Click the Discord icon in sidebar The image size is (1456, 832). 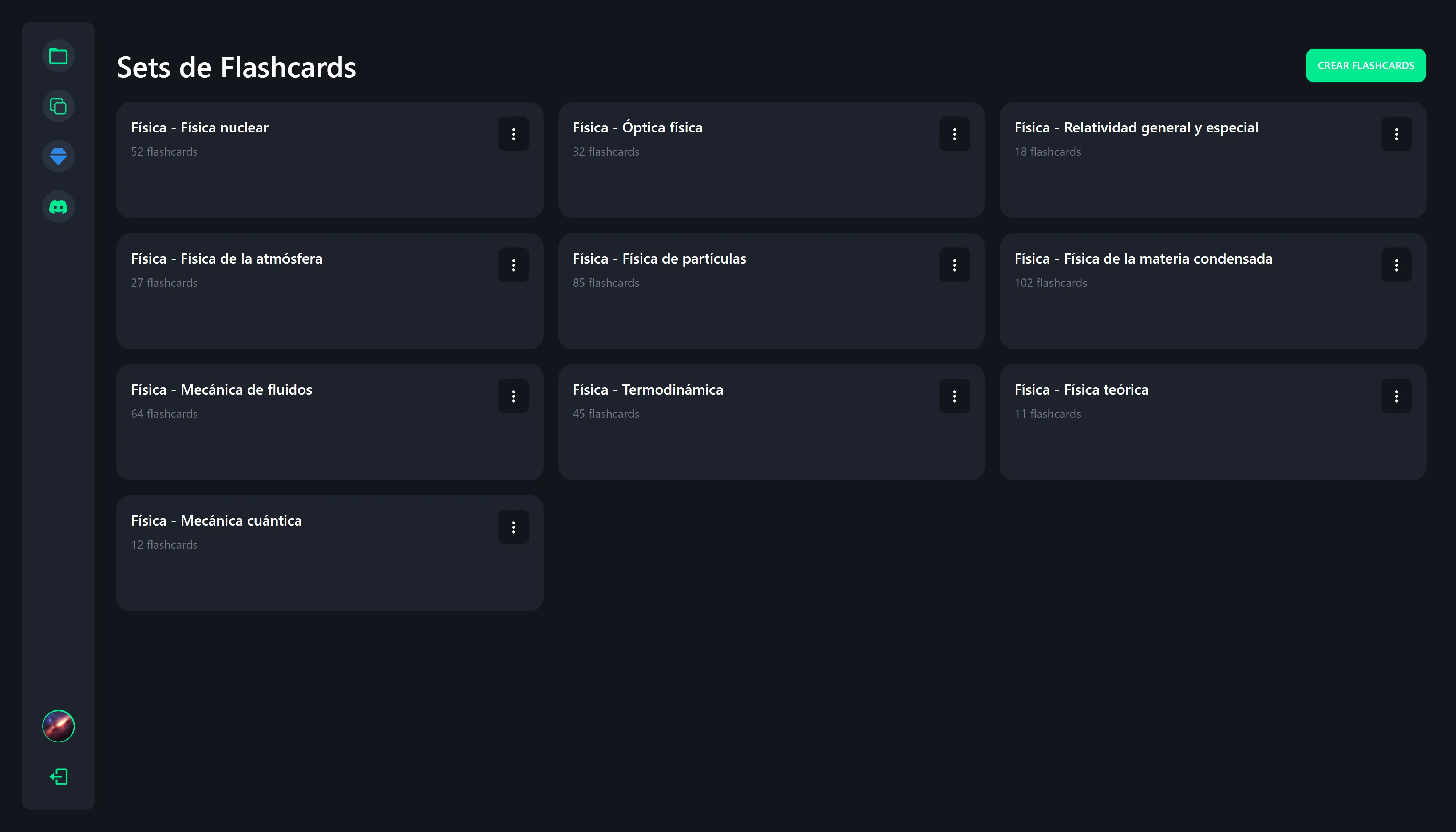[58, 206]
